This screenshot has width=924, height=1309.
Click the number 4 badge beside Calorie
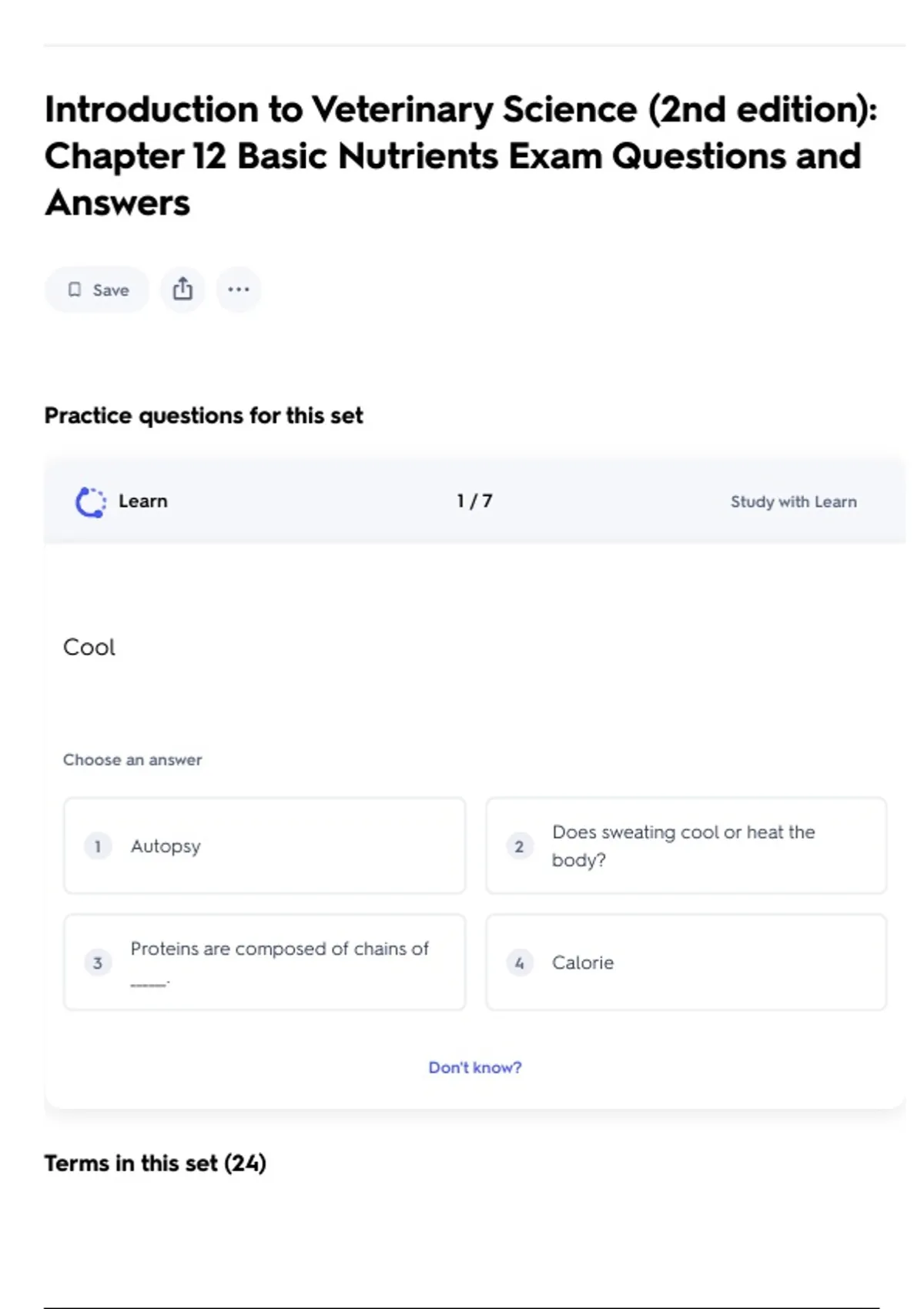pos(519,962)
